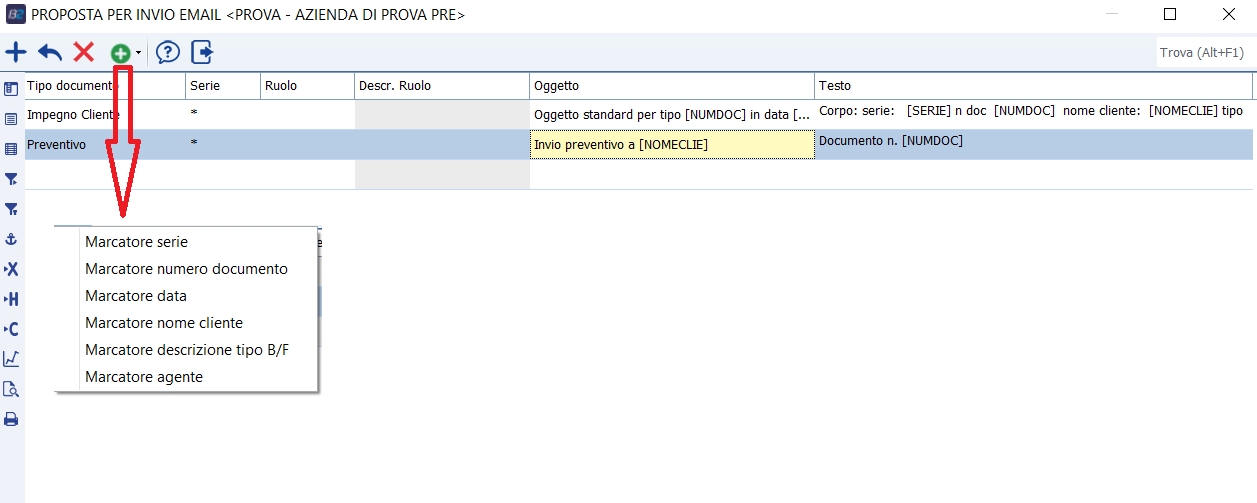Image resolution: width=1257 pixels, height=503 pixels.
Task: Edit the Invio preventivo a [NOMECLIE] field
Action: [672, 145]
